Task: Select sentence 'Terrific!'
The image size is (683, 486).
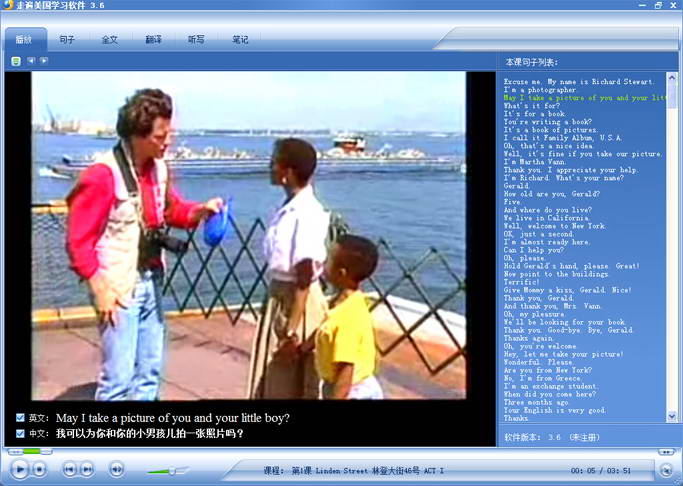Action: 521,282
